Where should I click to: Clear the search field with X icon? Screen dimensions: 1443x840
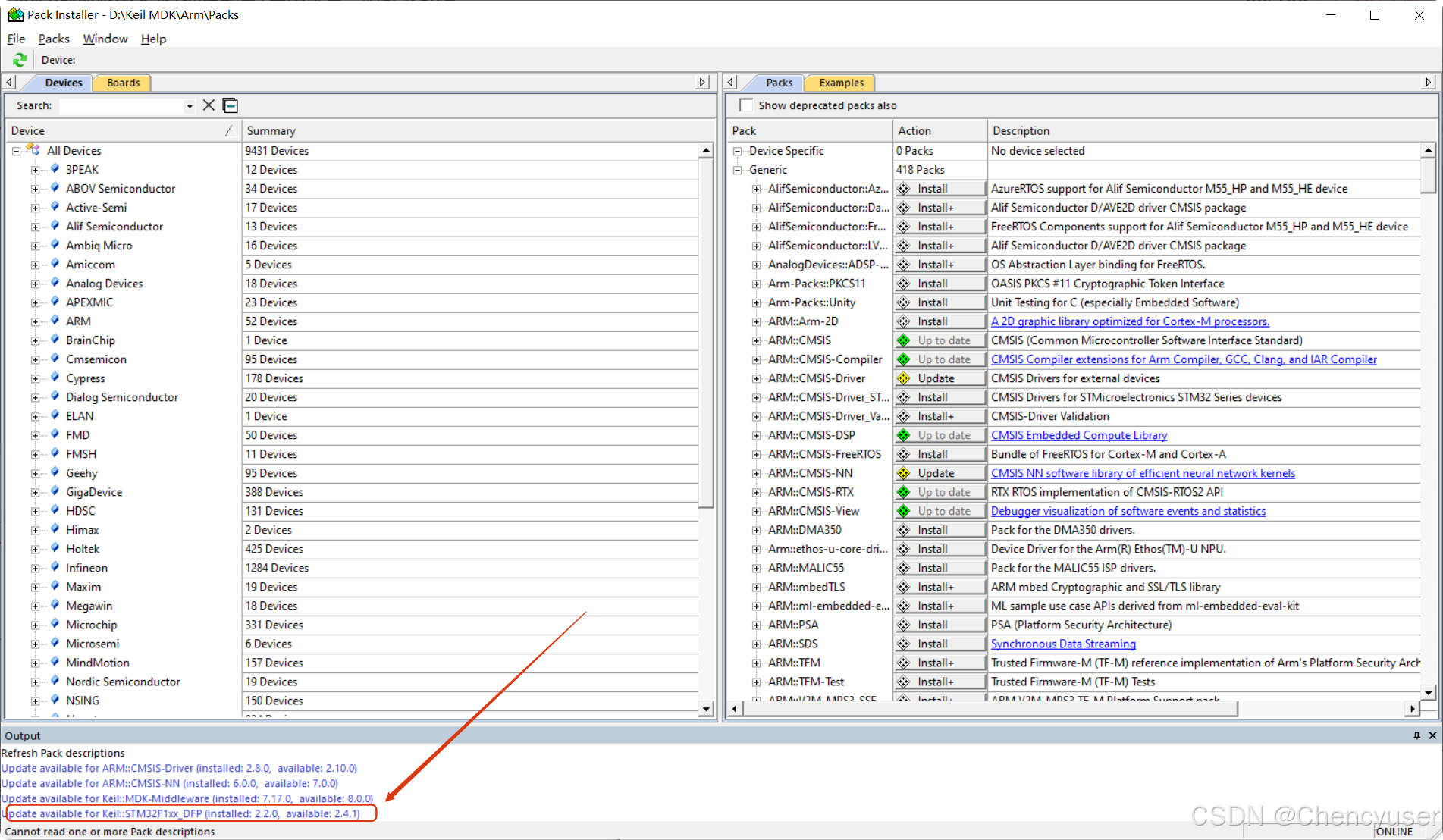point(209,105)
